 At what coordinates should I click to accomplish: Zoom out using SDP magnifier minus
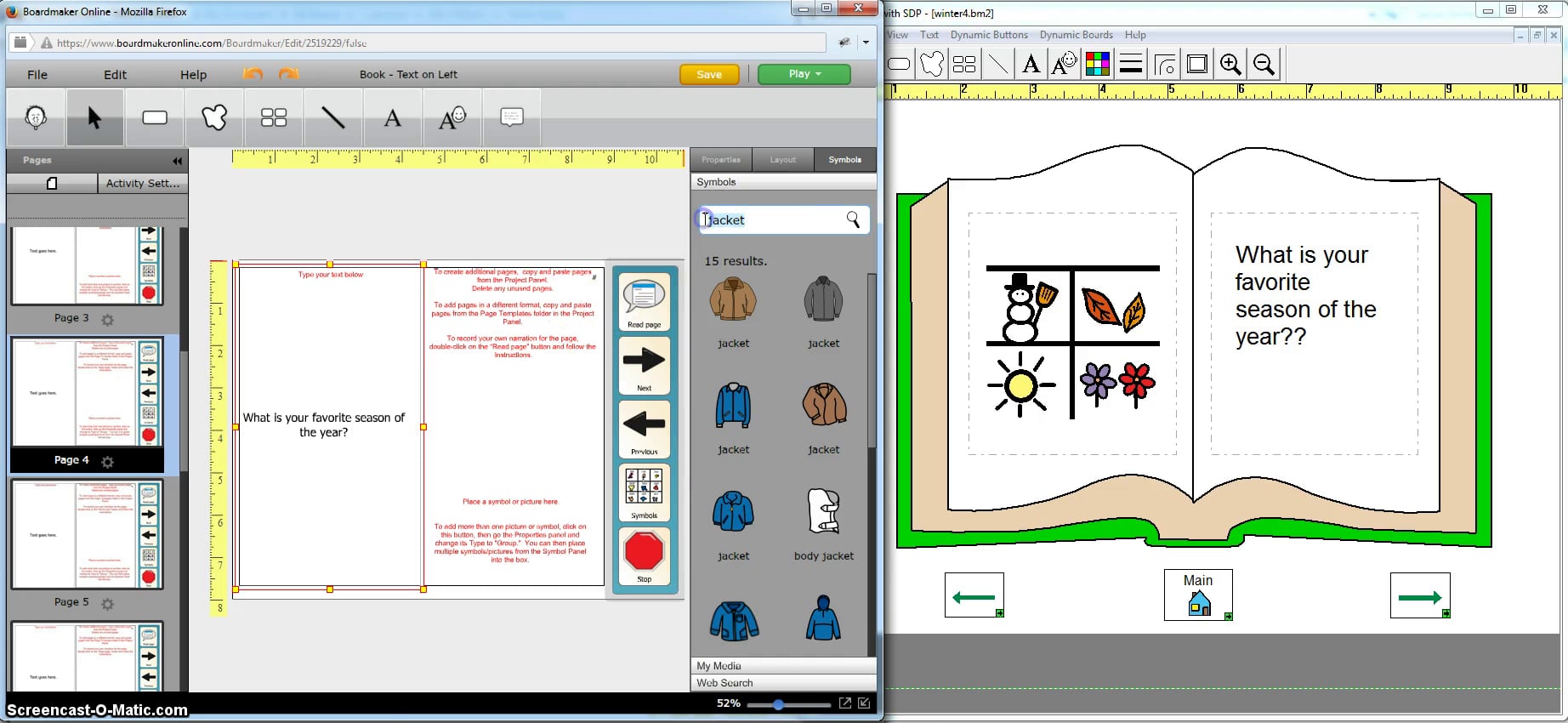coord(1264,64)
